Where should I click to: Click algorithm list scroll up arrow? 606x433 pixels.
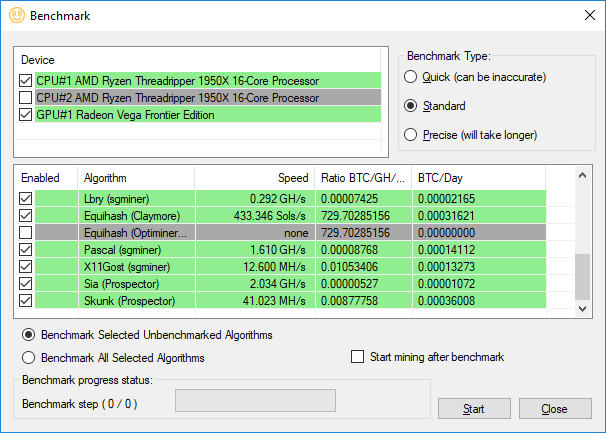point(583,176)
